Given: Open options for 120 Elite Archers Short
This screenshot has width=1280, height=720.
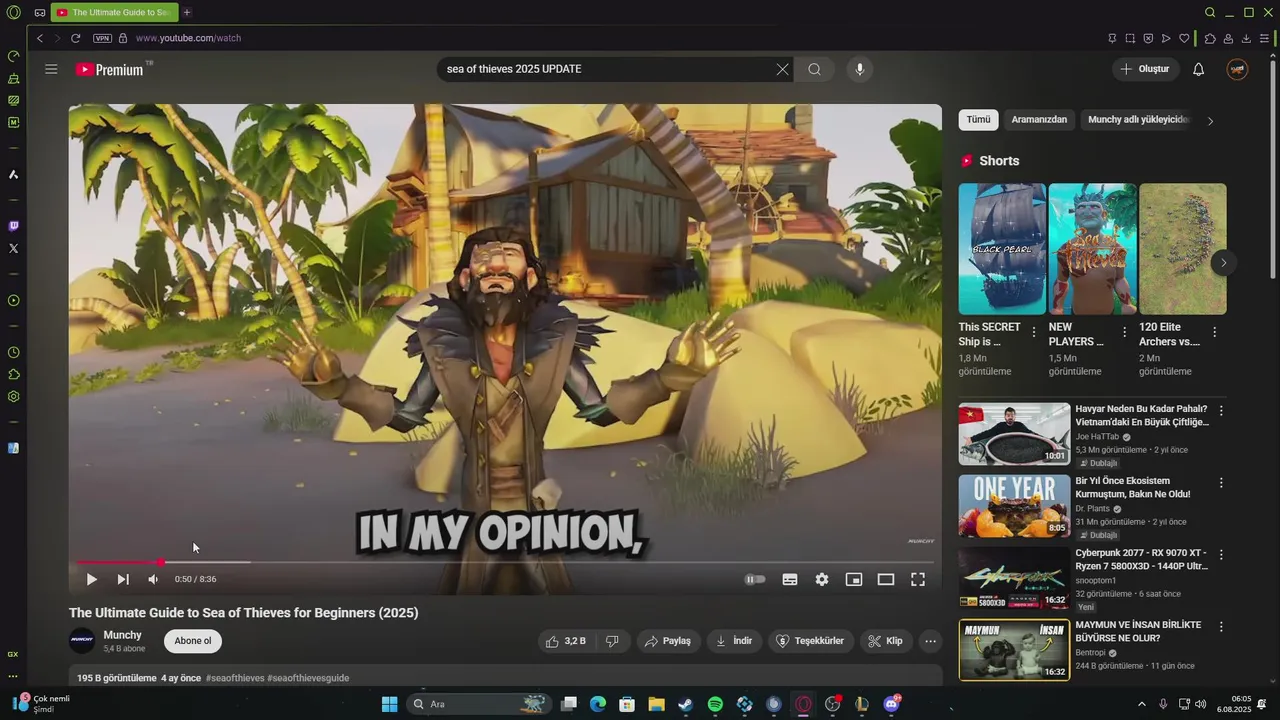Looking at the screenshot, I should point(1214,332).
